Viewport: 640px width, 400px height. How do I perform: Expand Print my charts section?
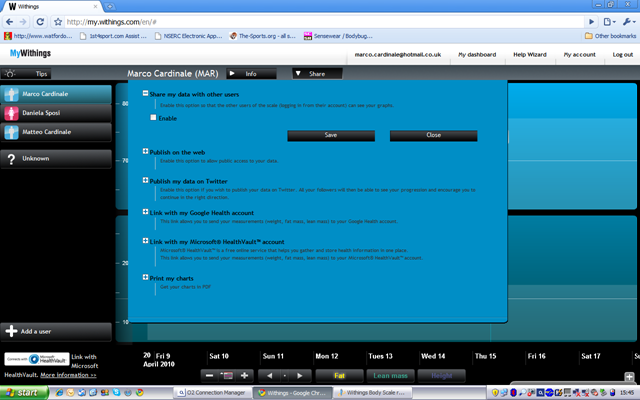pos(145,278)
